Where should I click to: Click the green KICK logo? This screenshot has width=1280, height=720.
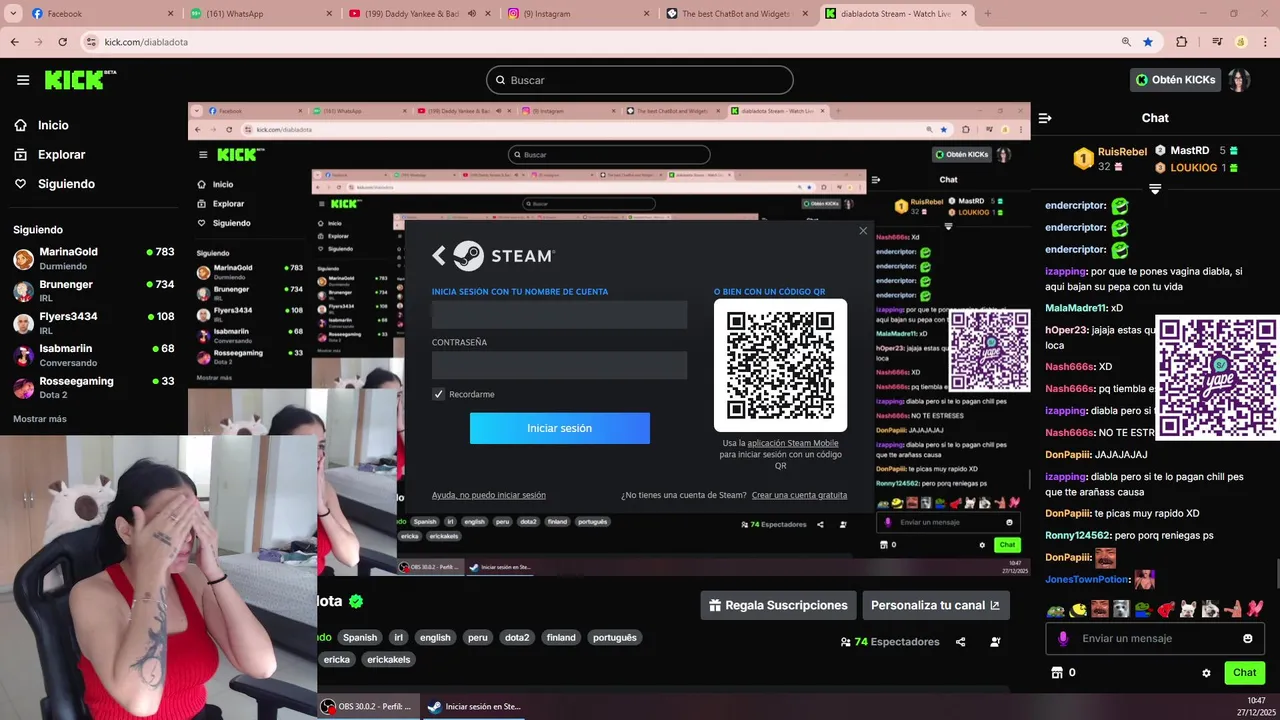[x=80, y=80]
